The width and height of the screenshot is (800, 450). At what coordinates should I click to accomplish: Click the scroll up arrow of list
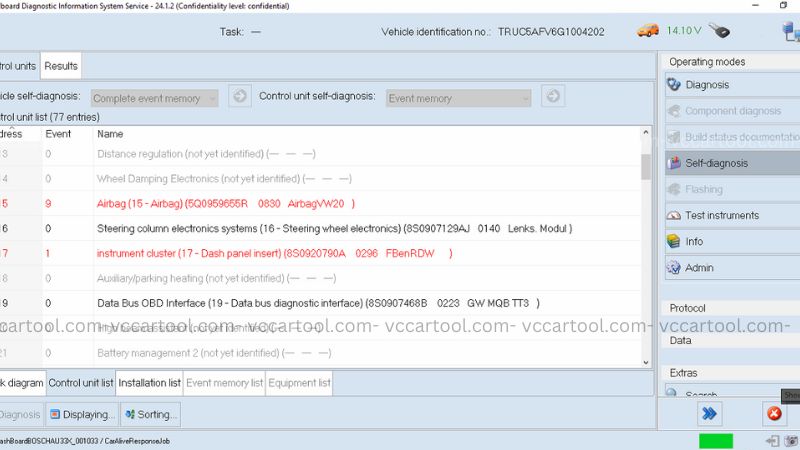[646, 132]
